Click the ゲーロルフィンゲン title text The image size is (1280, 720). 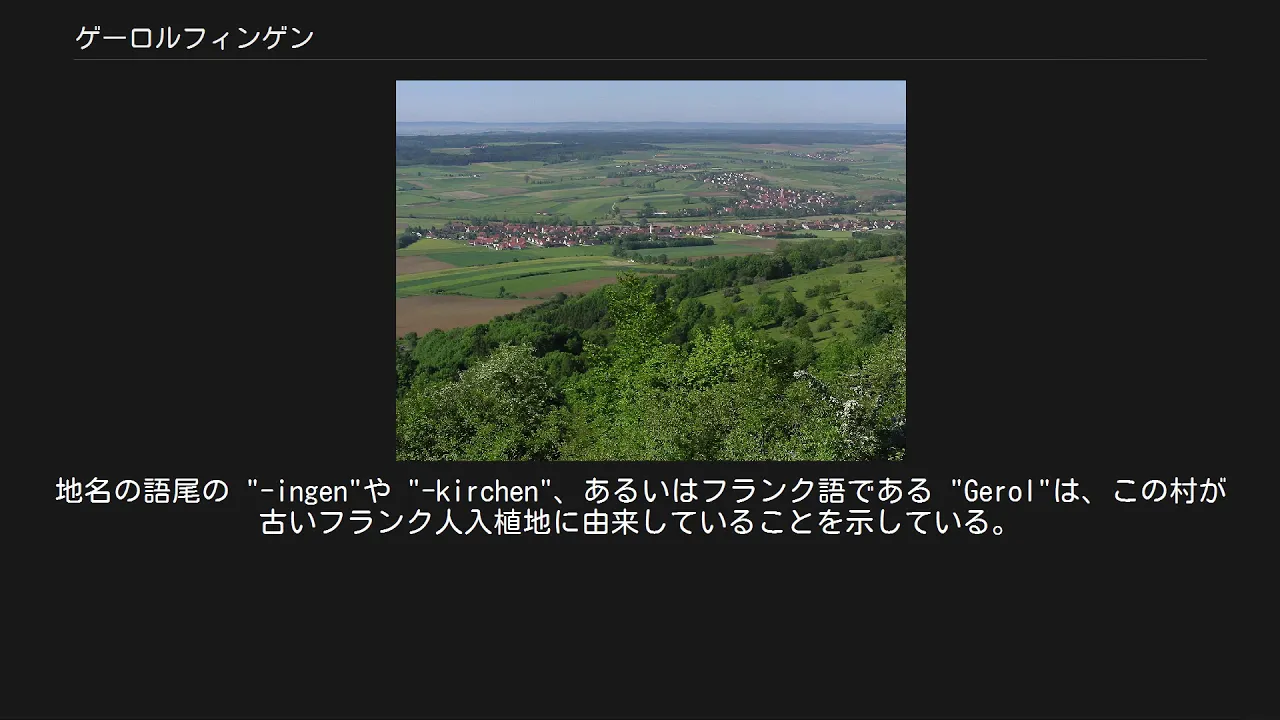[x=195, y=38]
